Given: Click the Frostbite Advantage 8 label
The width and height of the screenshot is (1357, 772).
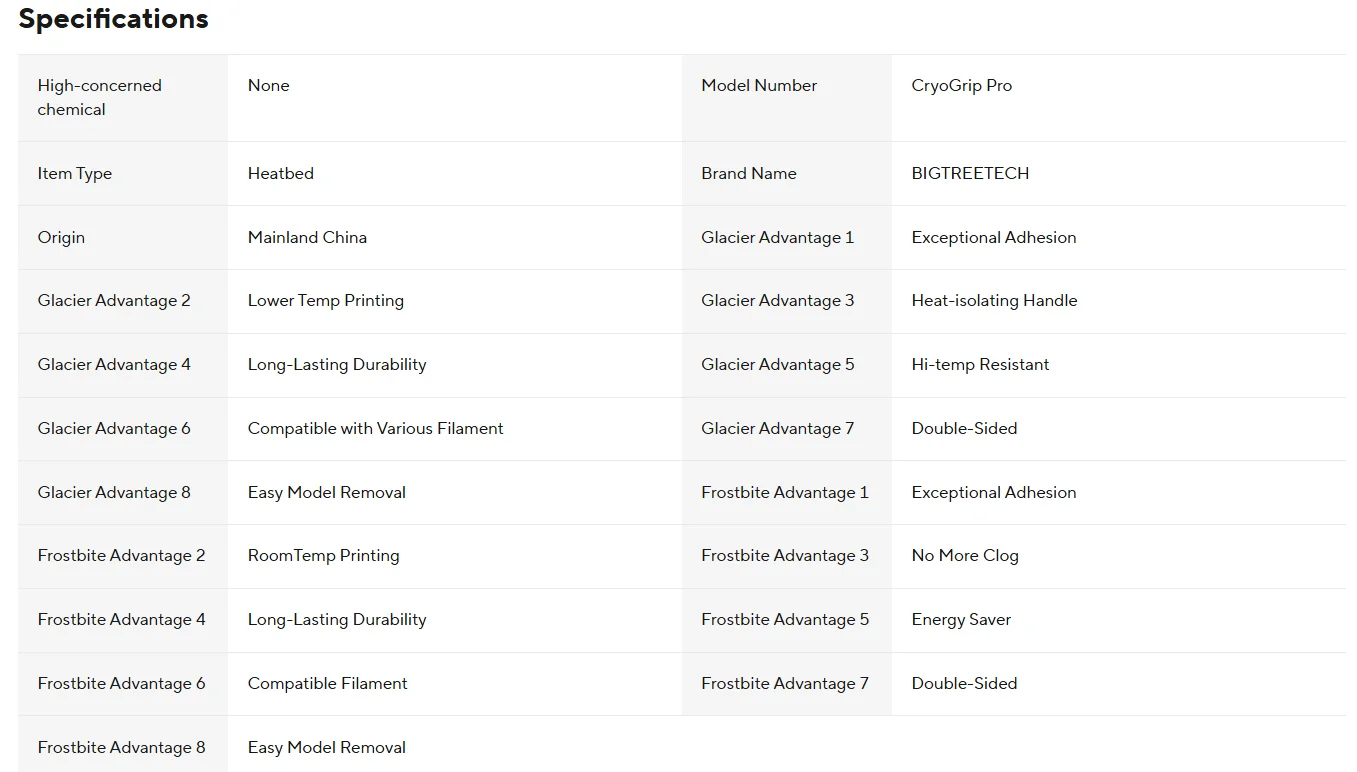Looking at the screenshot, I should [x=121, y=748].
